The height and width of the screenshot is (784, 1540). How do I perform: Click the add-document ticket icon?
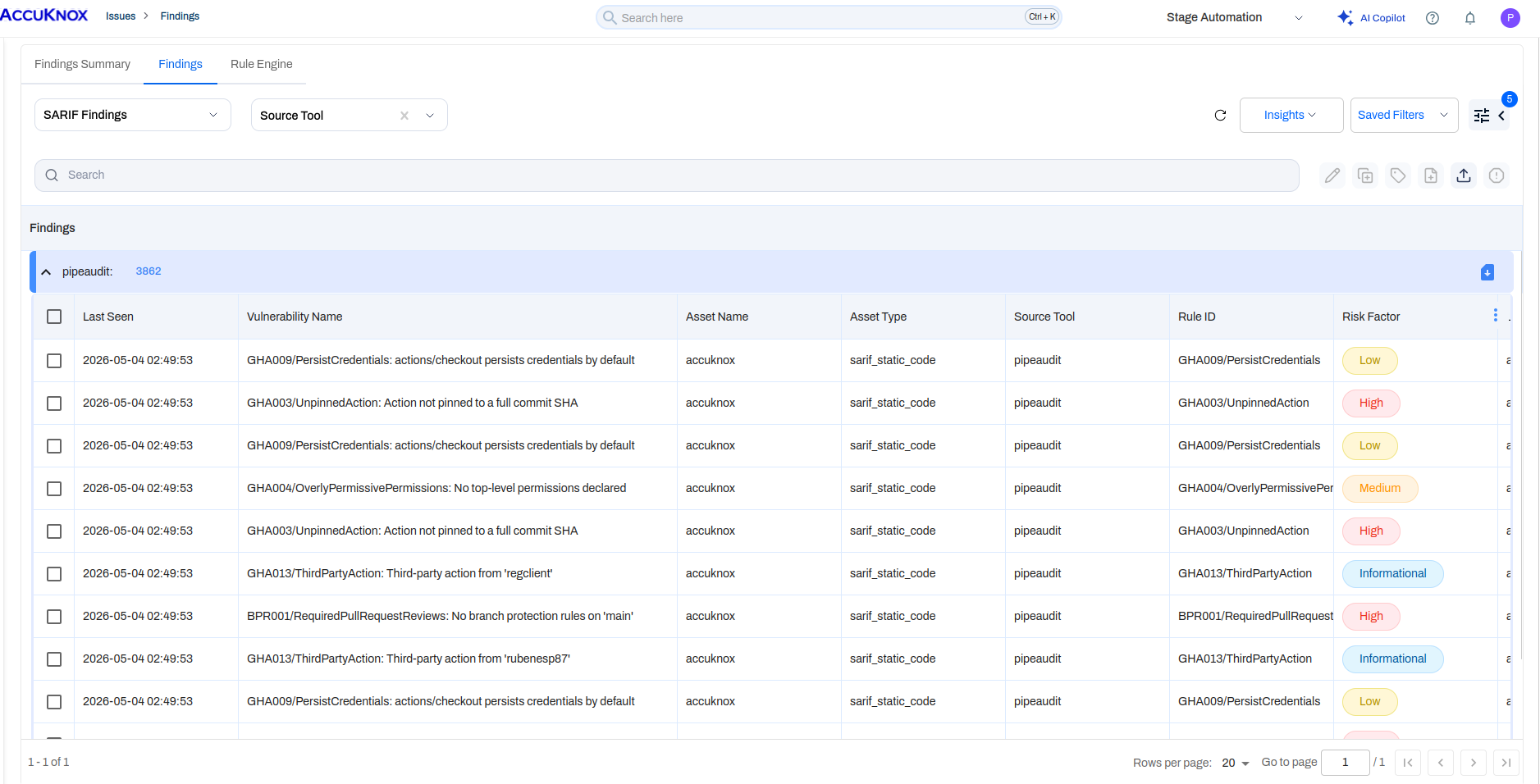point(1431,175)
